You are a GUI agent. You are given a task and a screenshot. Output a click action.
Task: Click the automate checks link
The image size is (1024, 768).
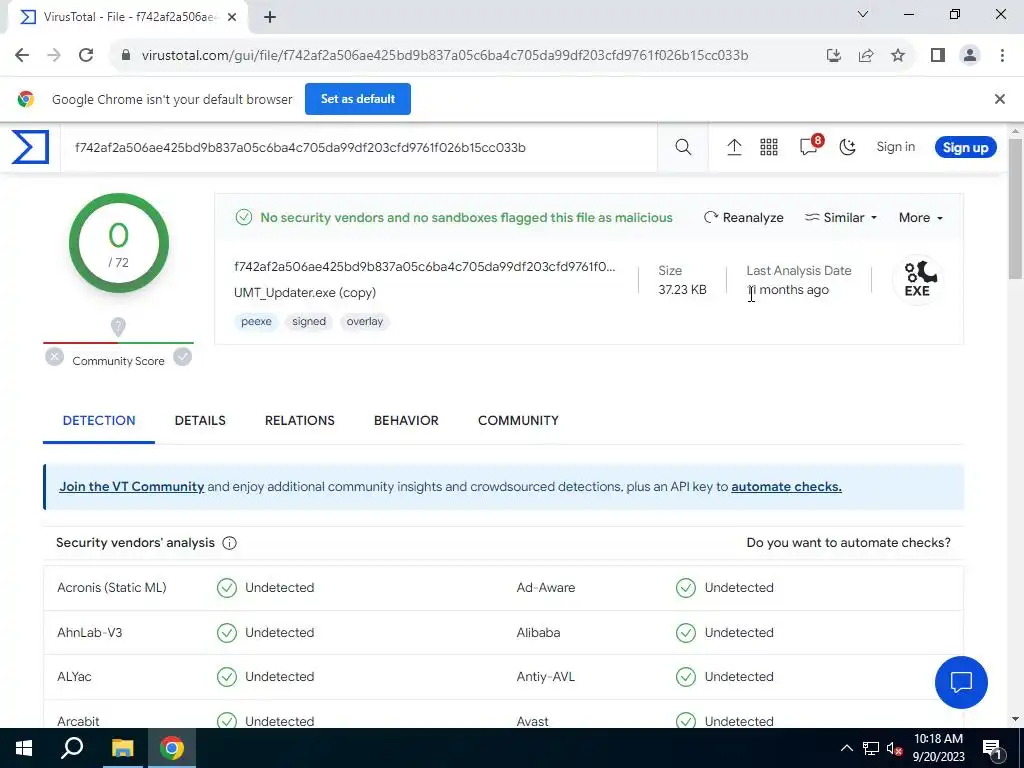pyautogui.click(x=786, y=487)
